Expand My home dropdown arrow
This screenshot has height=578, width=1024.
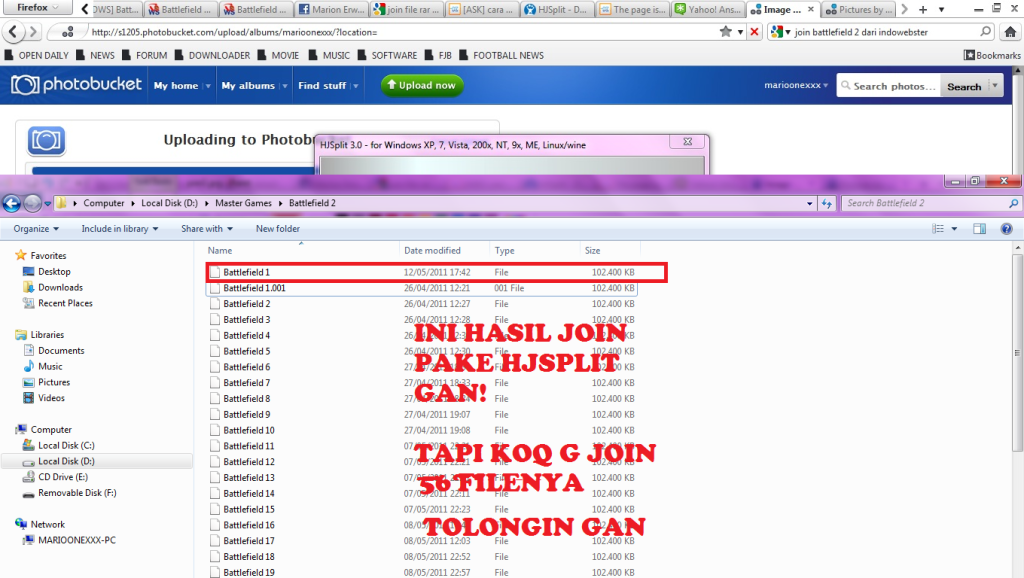[208, 86]
